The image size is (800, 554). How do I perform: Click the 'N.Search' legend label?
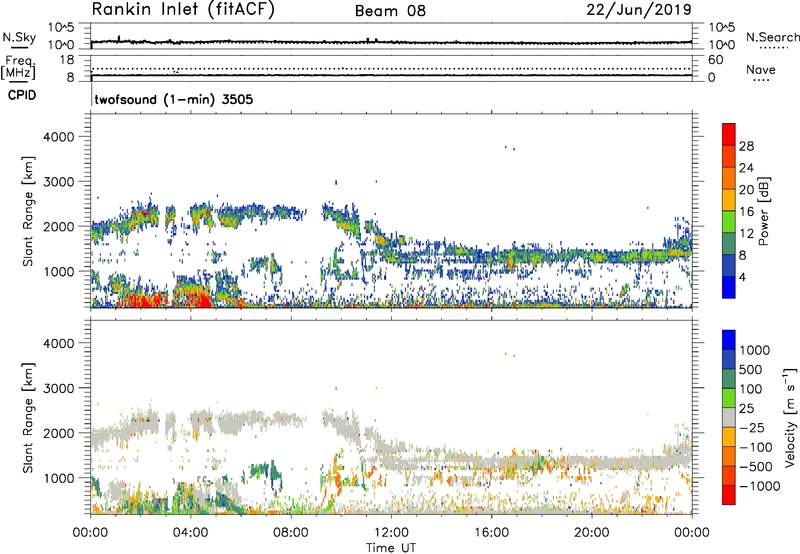pyautogui.click(x=772, y=37)
